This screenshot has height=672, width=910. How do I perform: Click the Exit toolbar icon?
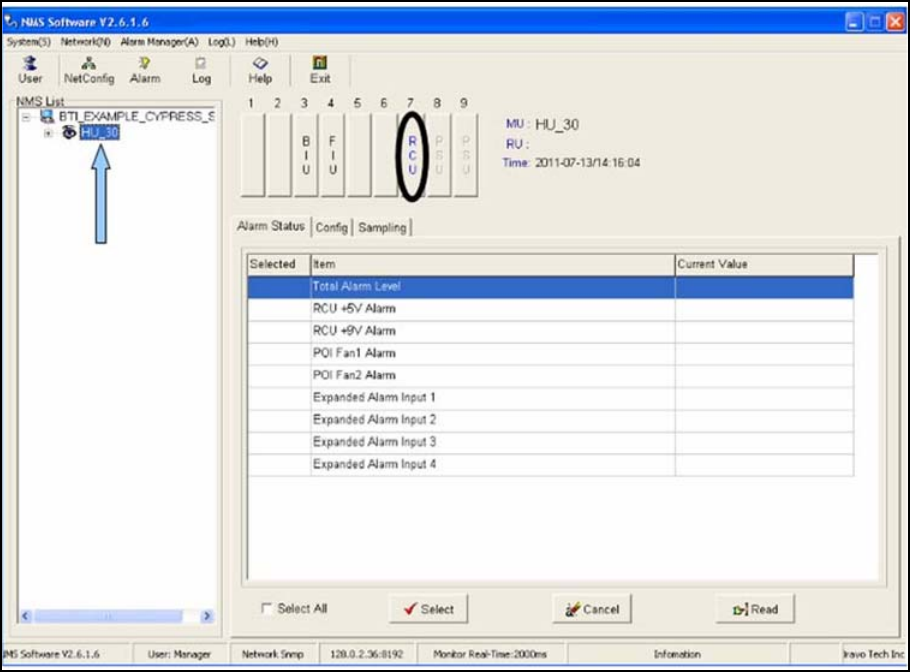pos(320,70)
